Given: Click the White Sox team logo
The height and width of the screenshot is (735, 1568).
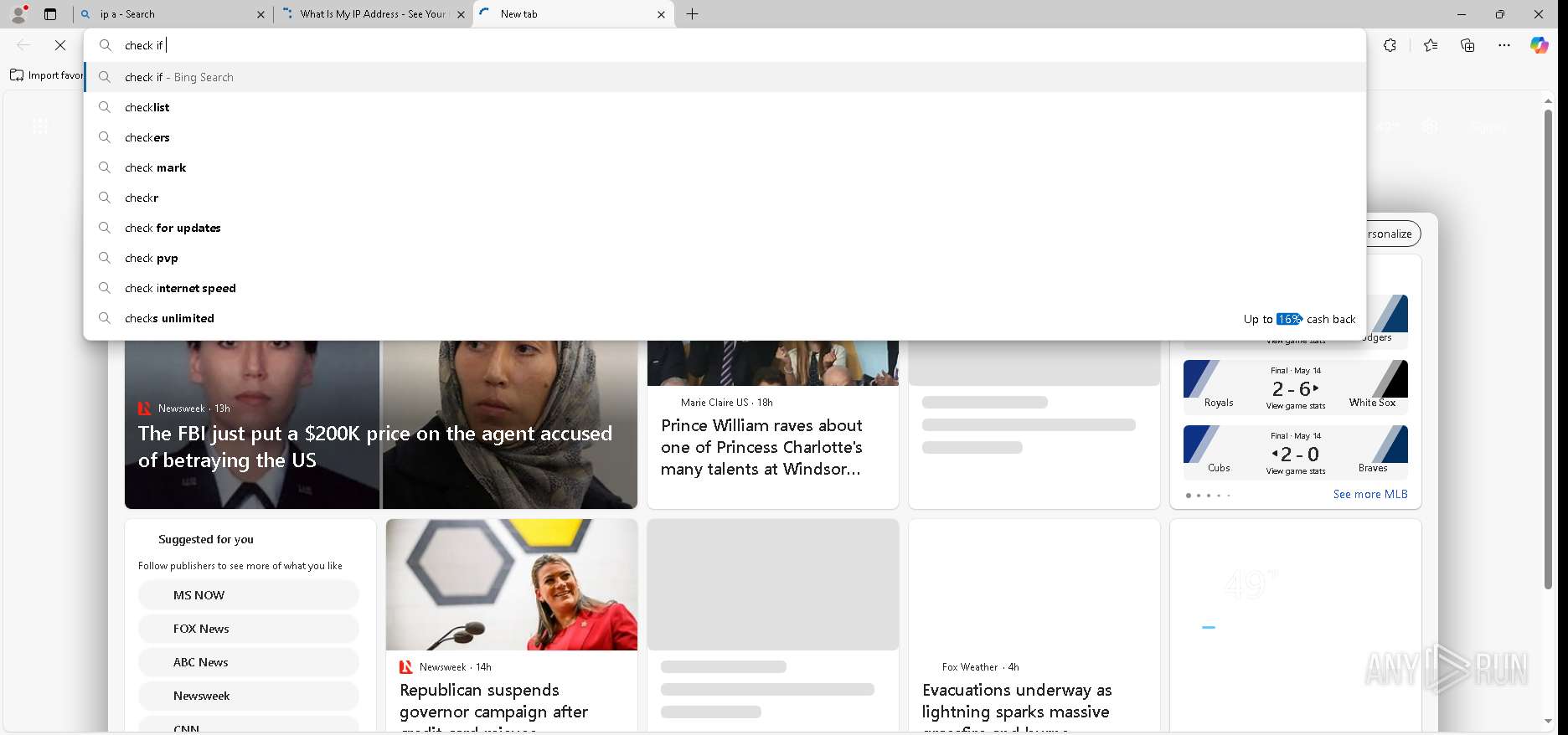Looking at the screenshot, I should point(1390,378).
